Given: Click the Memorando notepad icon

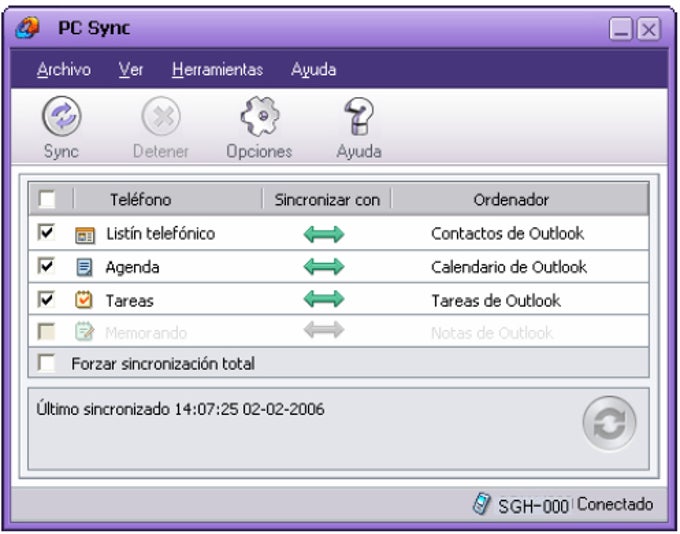Looking at the screenshot, I should pyautogui.click(x=85, y=332).
